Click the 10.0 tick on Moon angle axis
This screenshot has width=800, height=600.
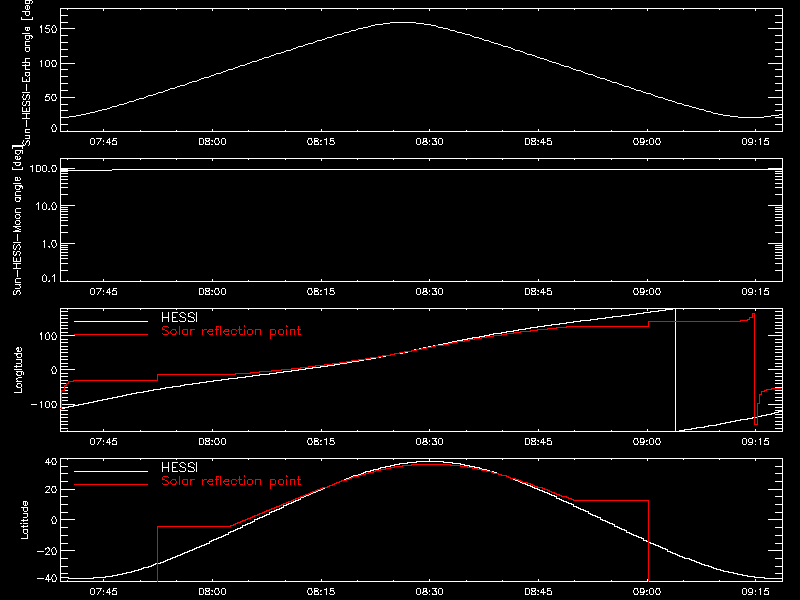[46, 206]
